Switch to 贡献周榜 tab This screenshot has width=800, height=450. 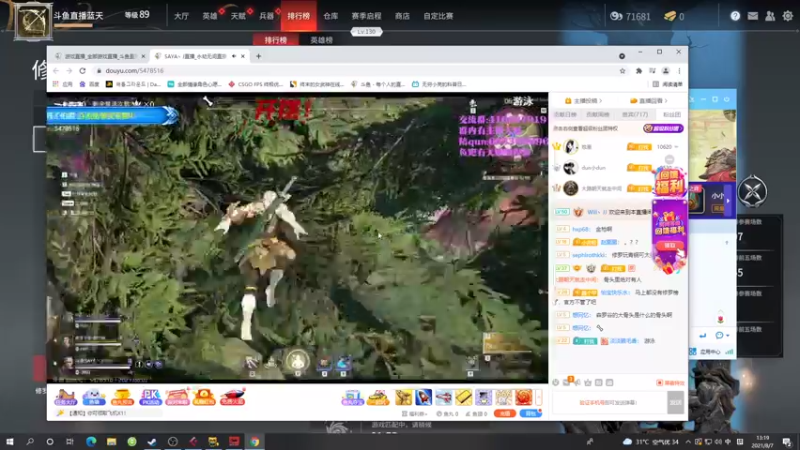tap(598, 115)
